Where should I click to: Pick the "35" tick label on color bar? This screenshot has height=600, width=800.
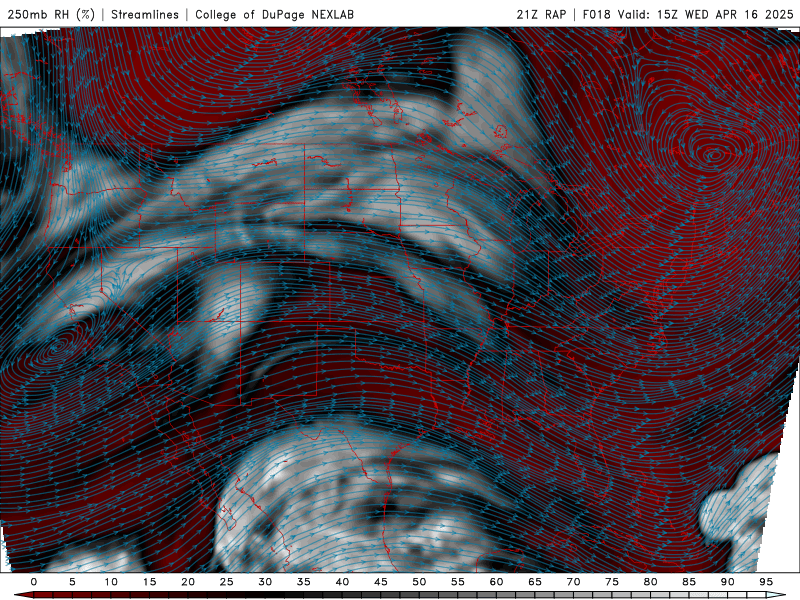click(304, 582)
